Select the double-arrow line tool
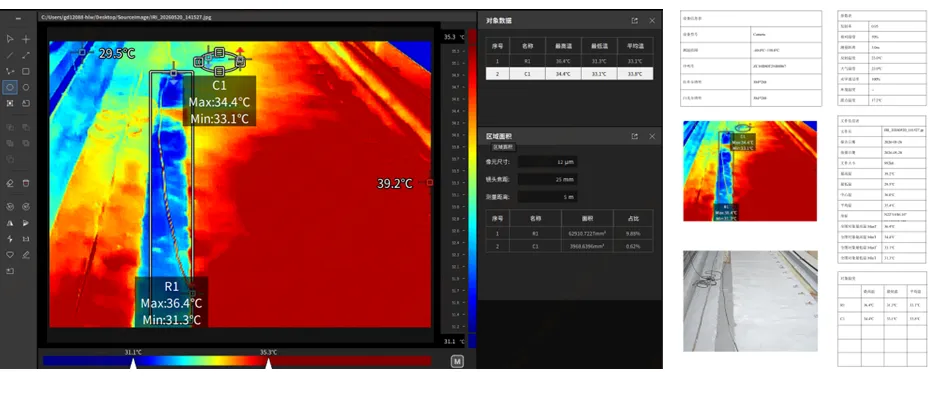Image resolution: width=946 pixels, height=395 pixels. pyautogui.click(x=26, y=55)
